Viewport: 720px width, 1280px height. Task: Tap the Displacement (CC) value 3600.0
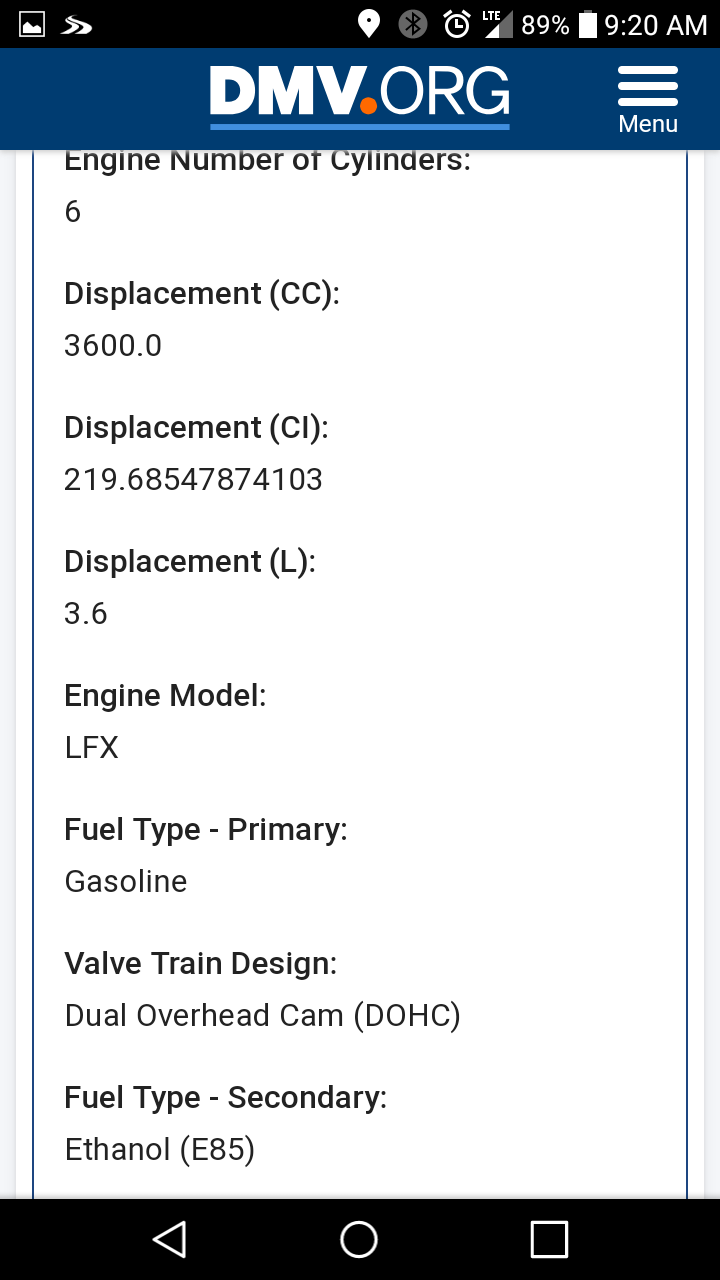pos(113,346)
